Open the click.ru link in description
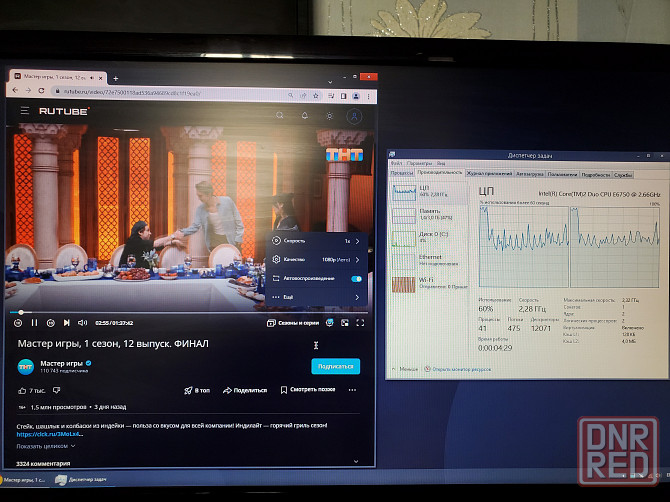This screenshot has height=502, width=670. [x=50, y=434]
